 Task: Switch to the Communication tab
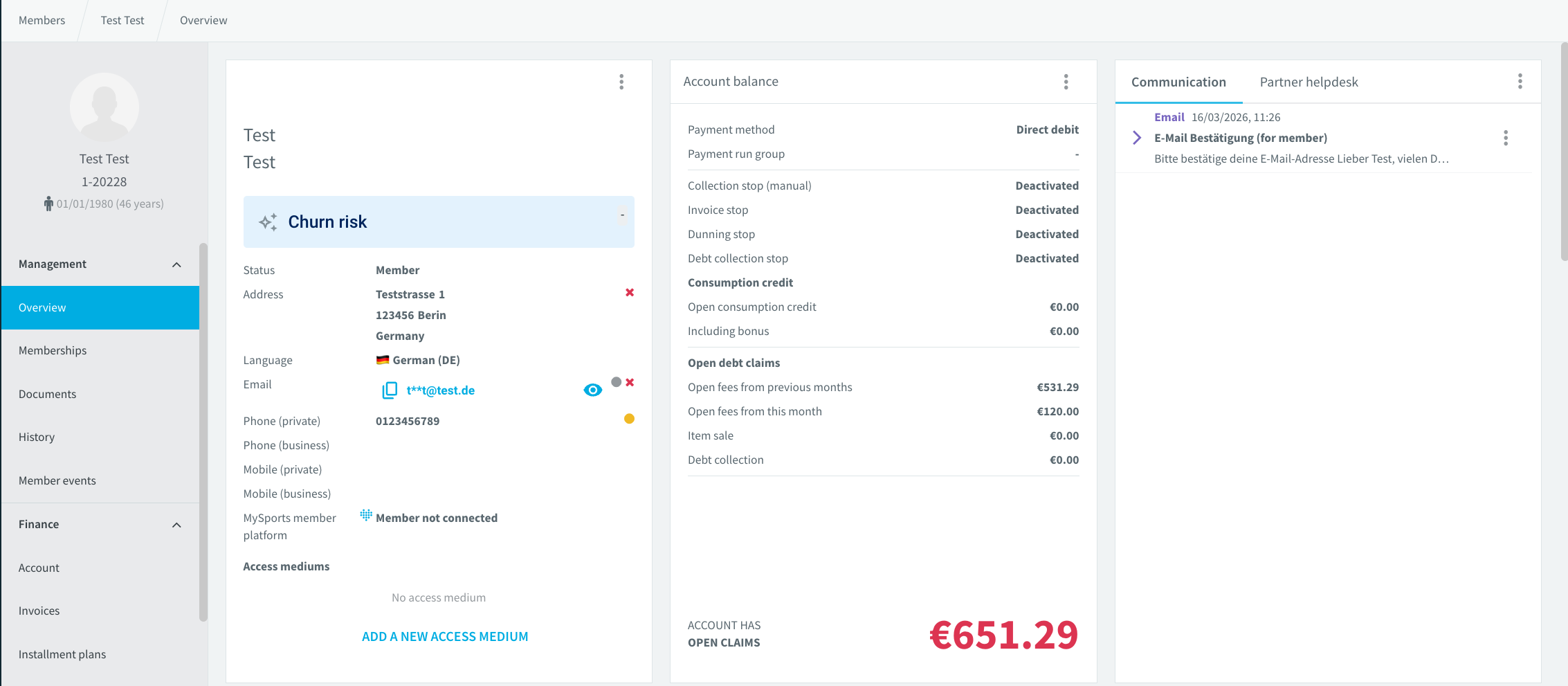[x=1178, y=82]
